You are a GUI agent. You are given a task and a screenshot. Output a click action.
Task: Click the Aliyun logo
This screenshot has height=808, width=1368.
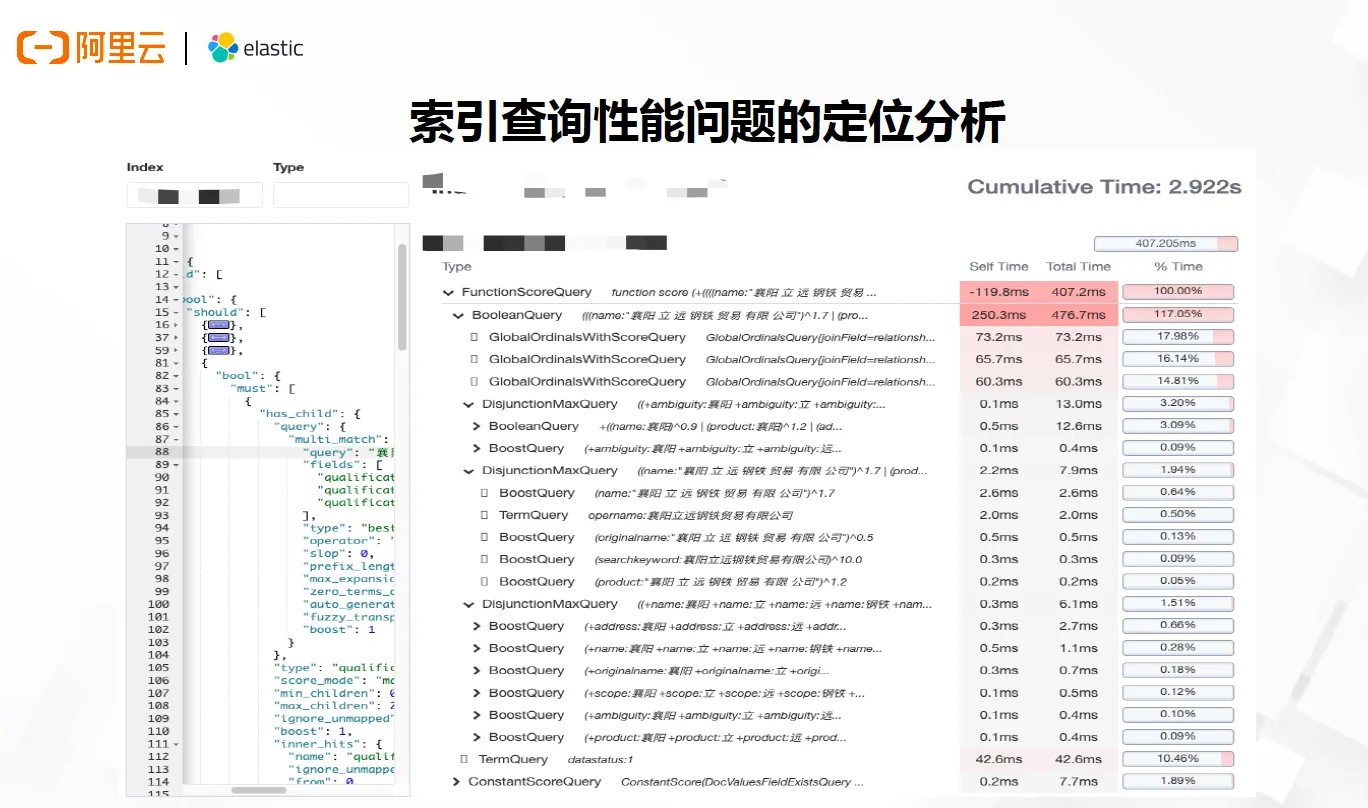pos(91,47)
